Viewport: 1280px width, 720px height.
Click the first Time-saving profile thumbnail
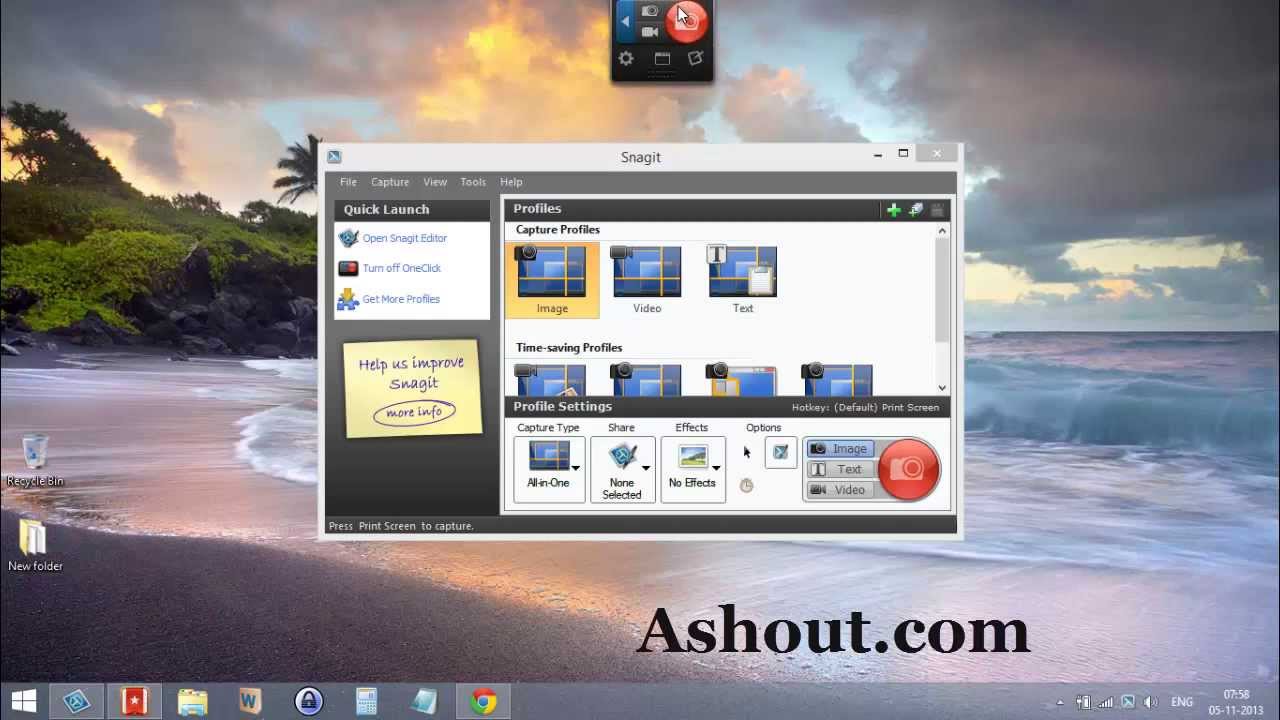[551, 380]
